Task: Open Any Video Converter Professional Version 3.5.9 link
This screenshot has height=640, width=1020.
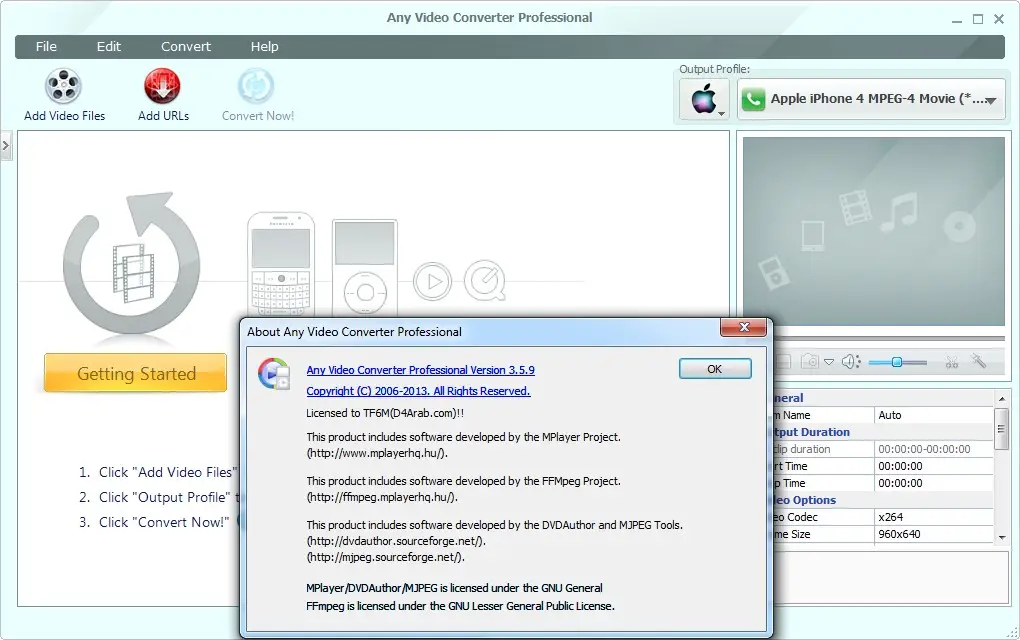Action: pyautogui.click(x=420, y=370)
